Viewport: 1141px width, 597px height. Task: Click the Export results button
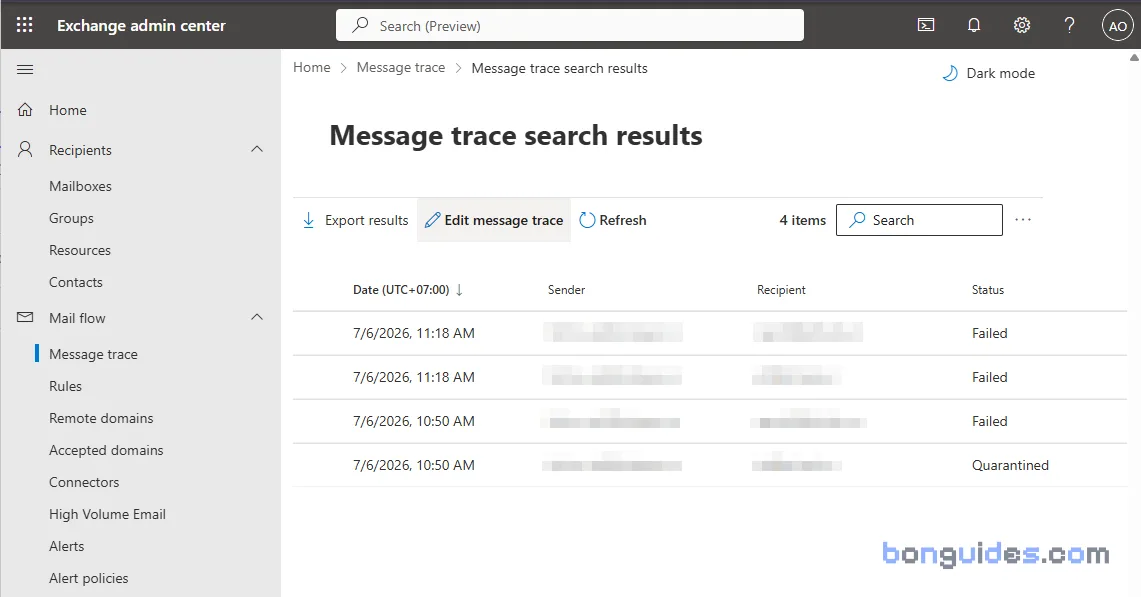355,220
